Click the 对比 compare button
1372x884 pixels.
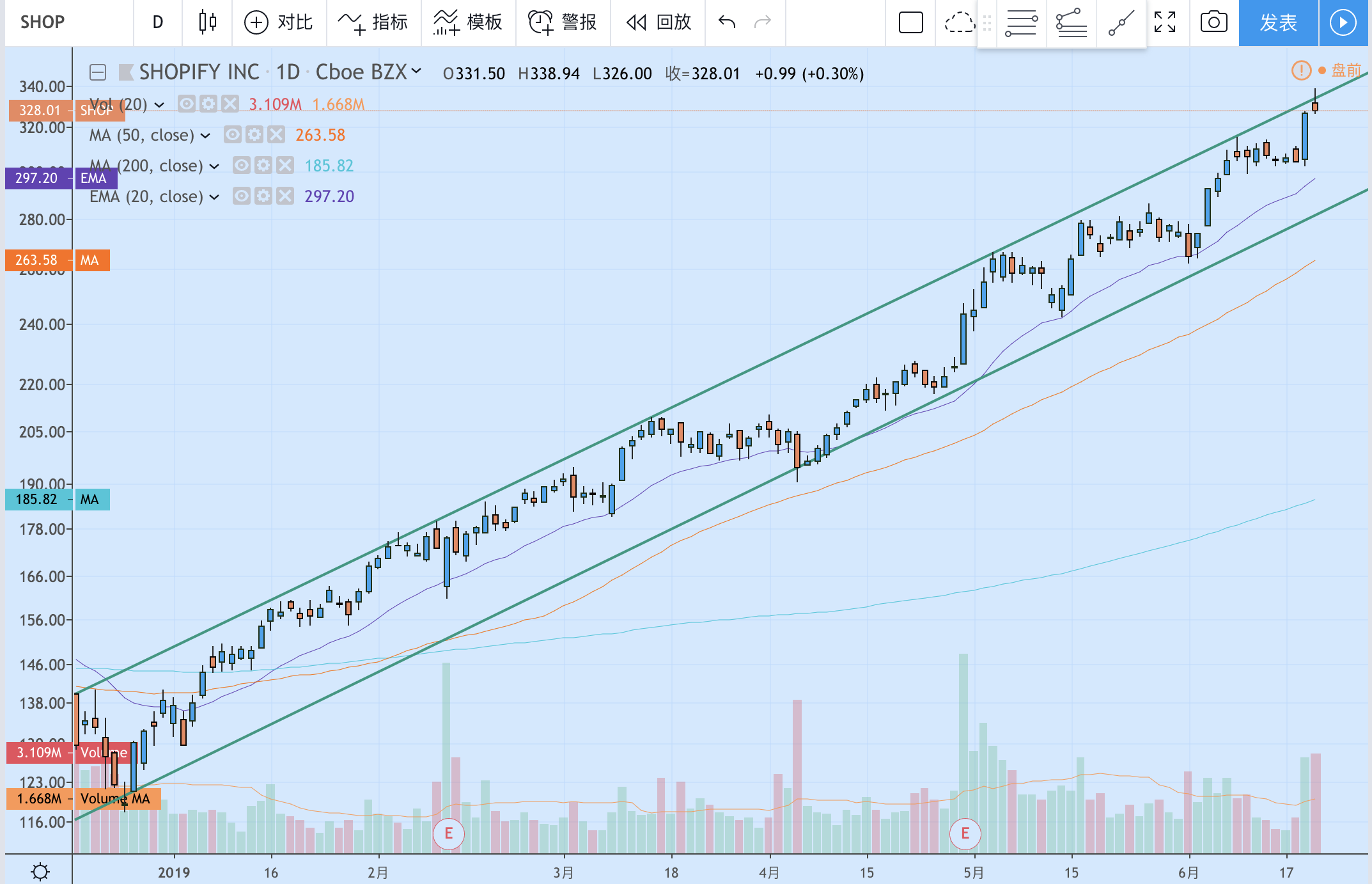pos(279,22)
